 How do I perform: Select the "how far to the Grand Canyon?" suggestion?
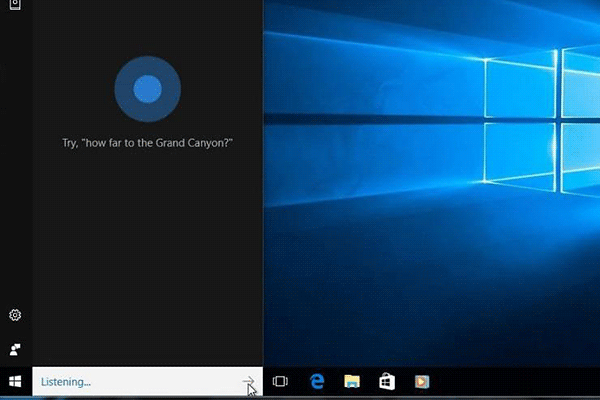click(158, 144)
